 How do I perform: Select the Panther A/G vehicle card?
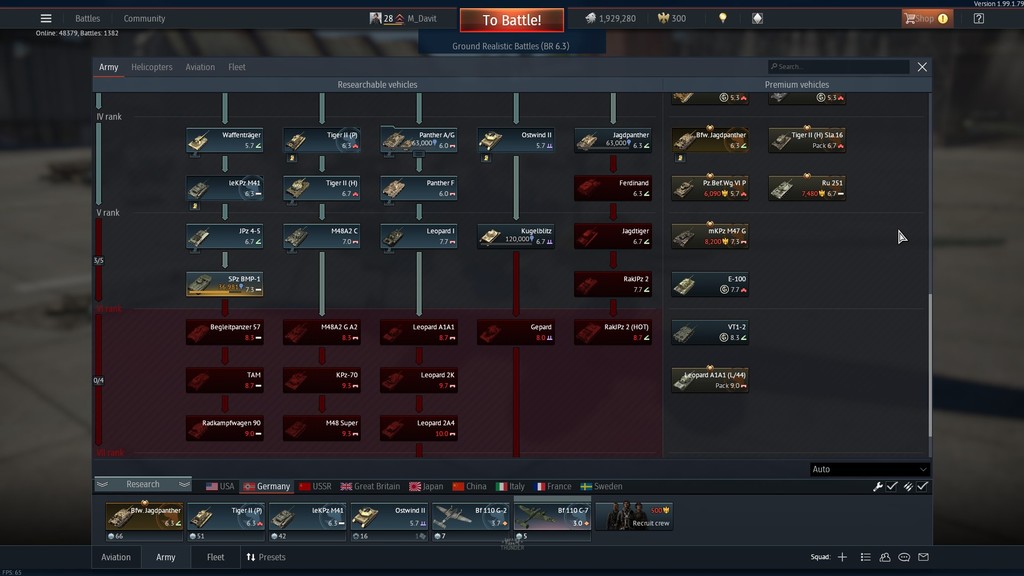click(x=419, y=140)
